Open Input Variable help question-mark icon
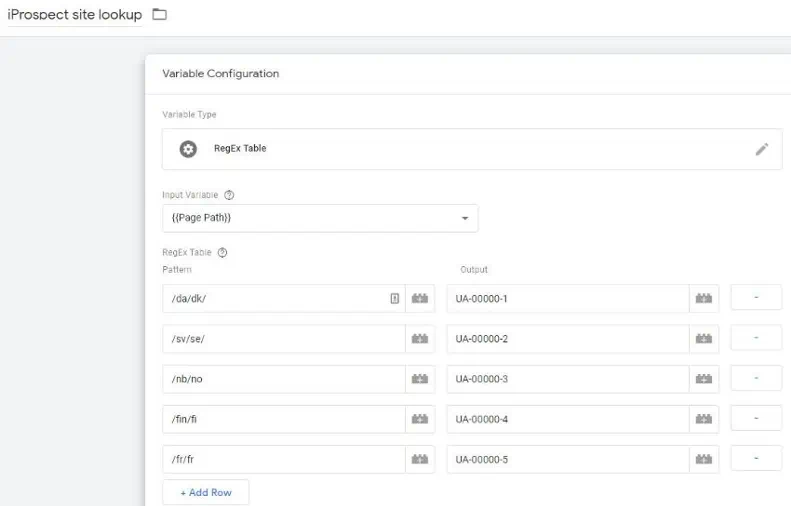The image size is (791, 506). click(229, 195)
